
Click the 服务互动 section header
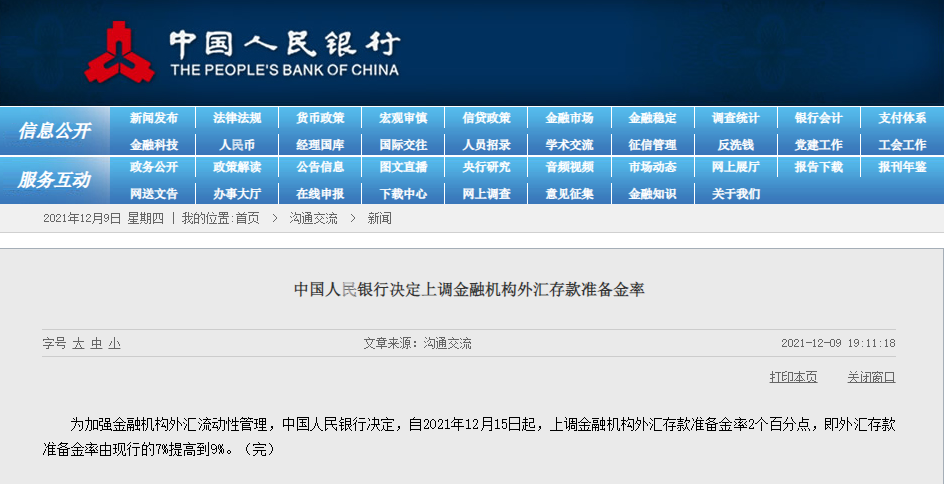(54, 180)
